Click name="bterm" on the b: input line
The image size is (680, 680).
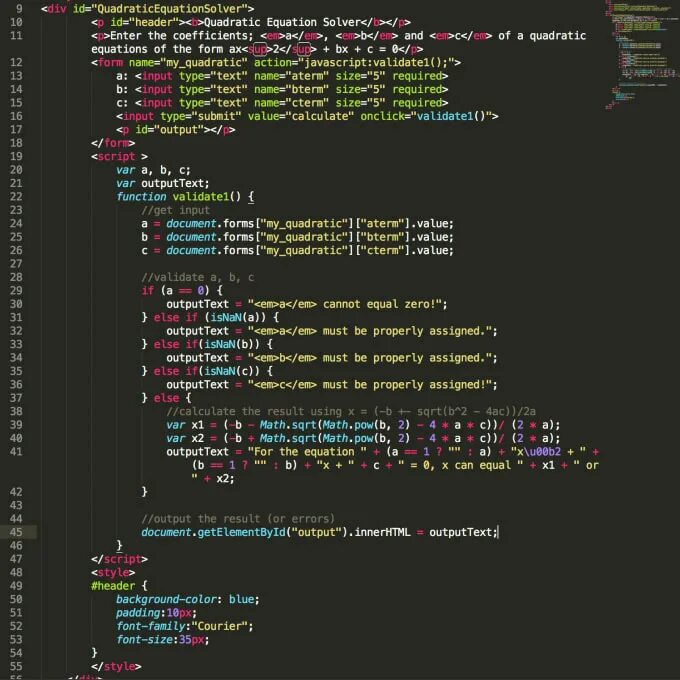coord(292,89)
